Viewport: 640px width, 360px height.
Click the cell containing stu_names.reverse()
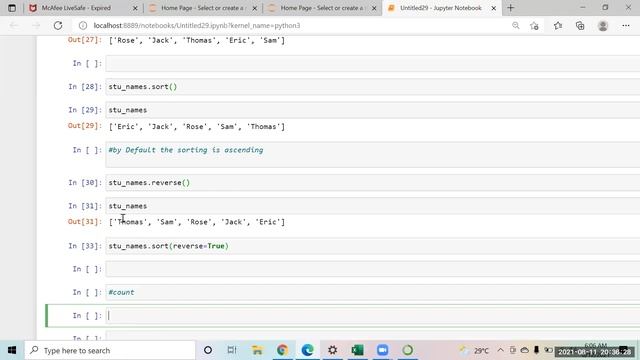pyautogui.click(x=373, y=182)
